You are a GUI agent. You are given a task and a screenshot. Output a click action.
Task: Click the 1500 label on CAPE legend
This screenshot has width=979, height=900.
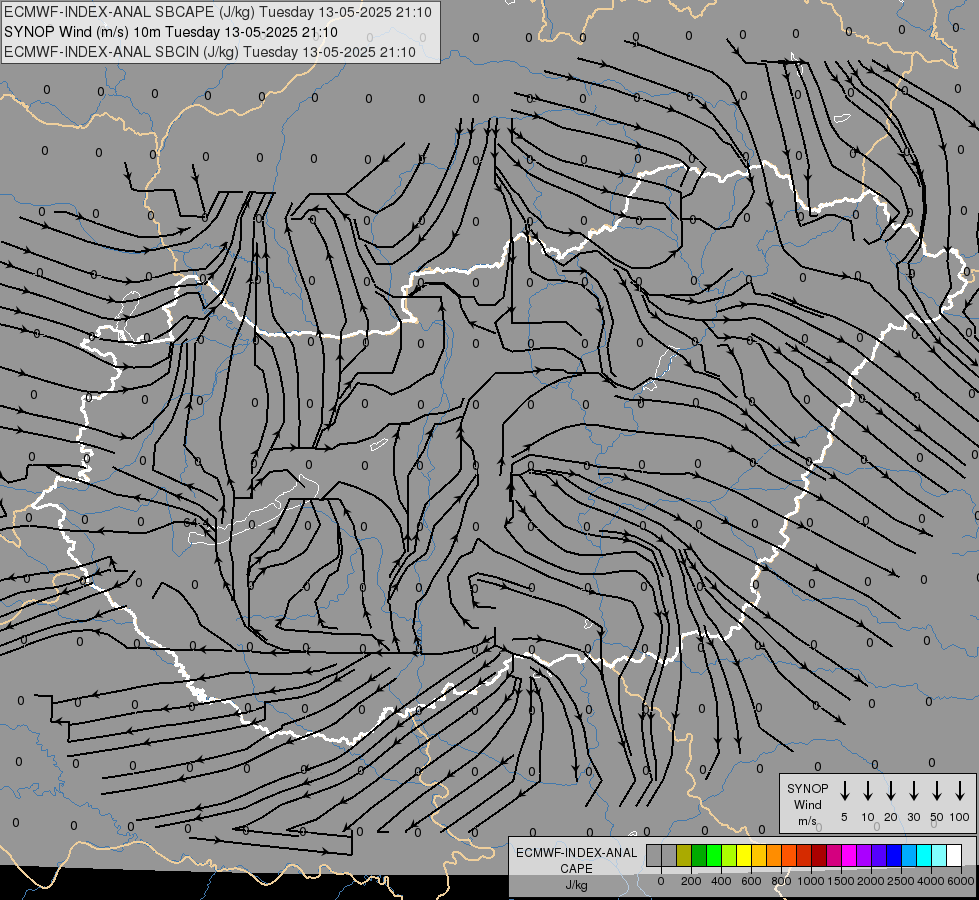point(841,881)
